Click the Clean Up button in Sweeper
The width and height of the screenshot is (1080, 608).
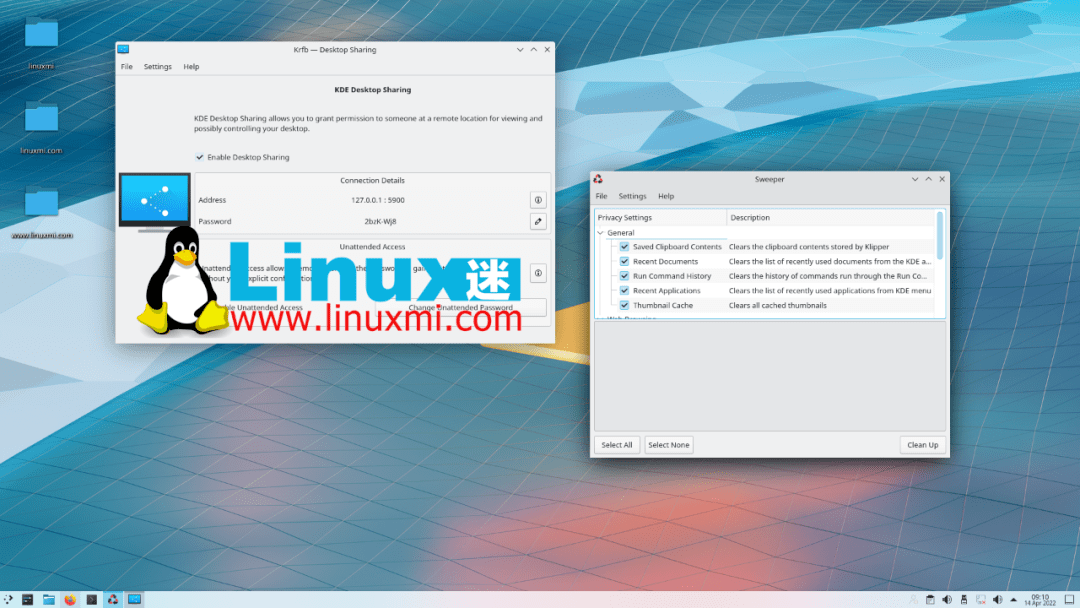pos(921,444)
